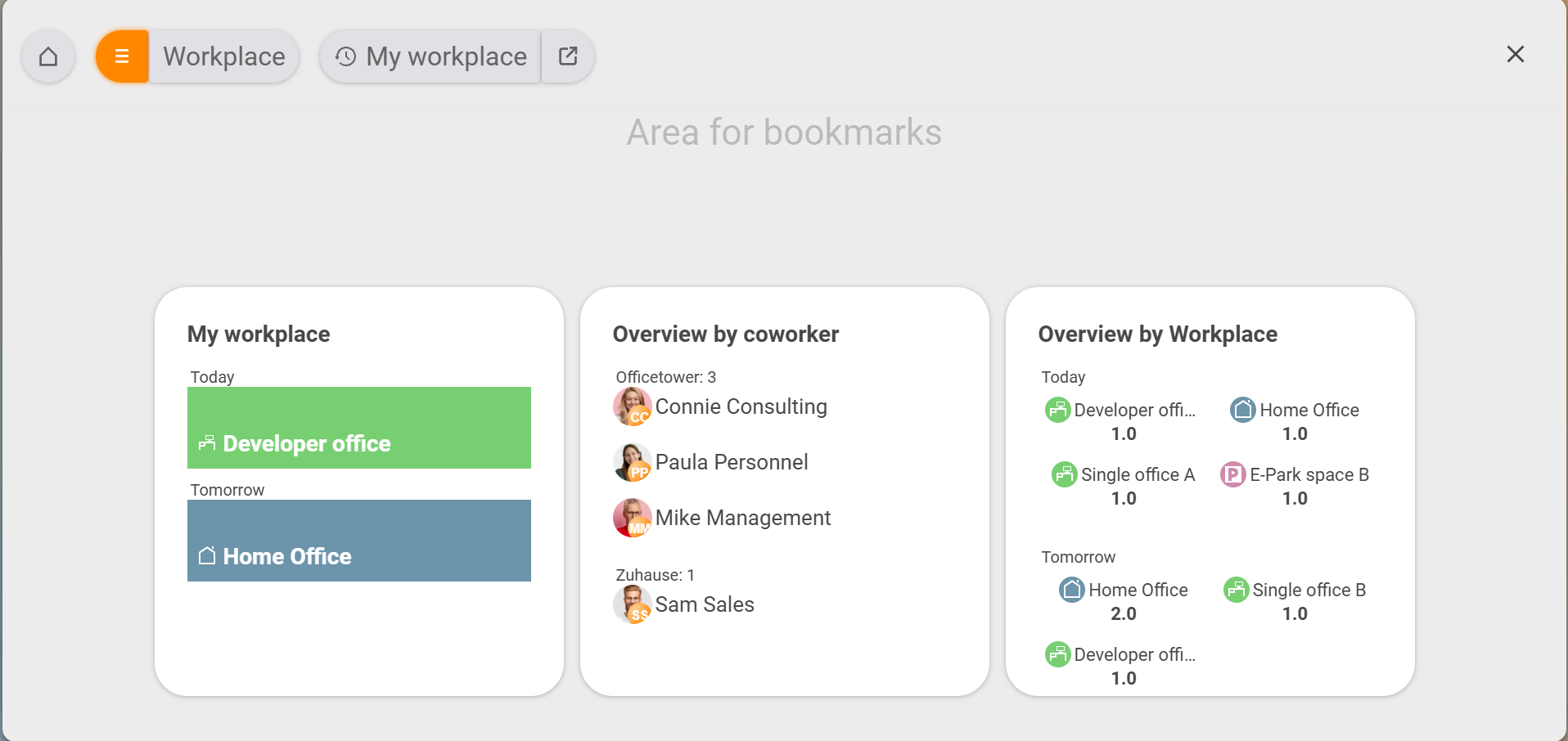Click the My workplace card heading
This screenshot has height=741, width=1568.
(259, 334)
